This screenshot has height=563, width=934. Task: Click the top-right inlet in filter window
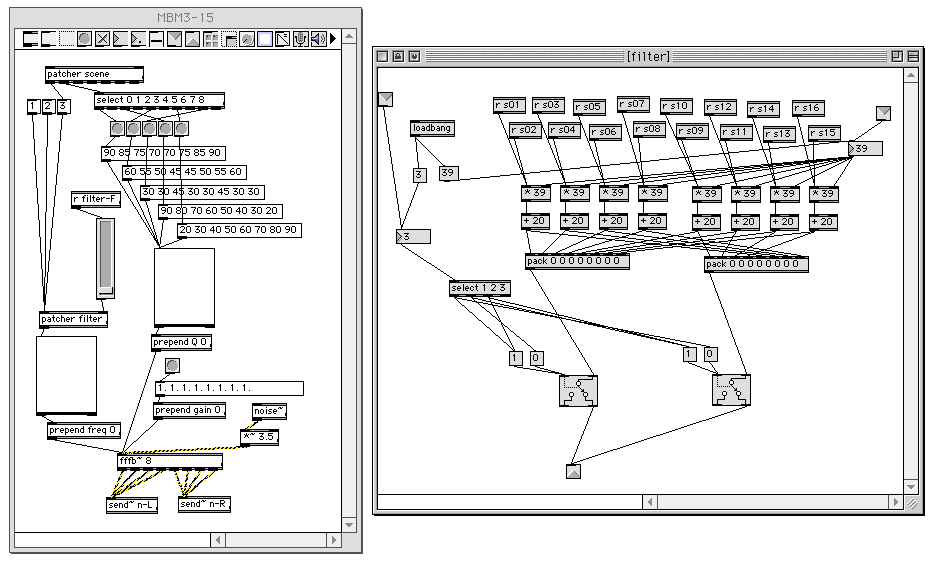coord(883,113)
